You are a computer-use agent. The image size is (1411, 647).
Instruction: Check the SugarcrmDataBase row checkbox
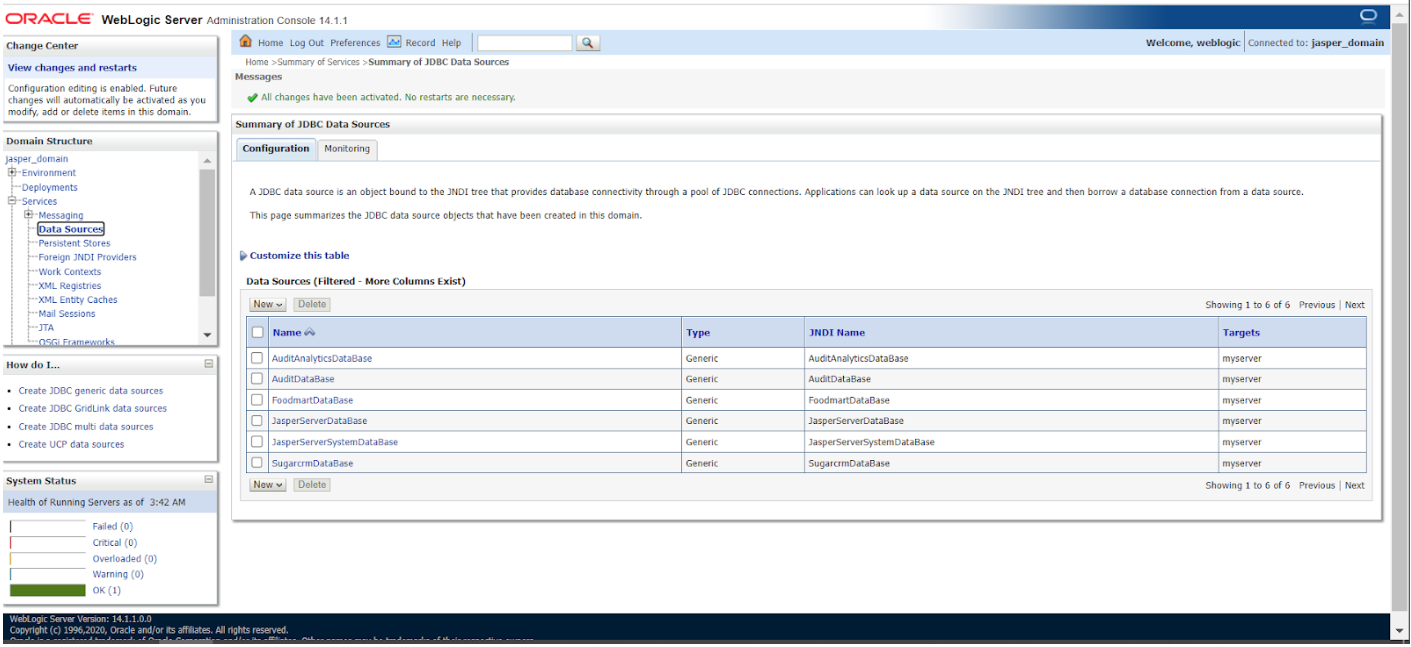tap(257, 463)
